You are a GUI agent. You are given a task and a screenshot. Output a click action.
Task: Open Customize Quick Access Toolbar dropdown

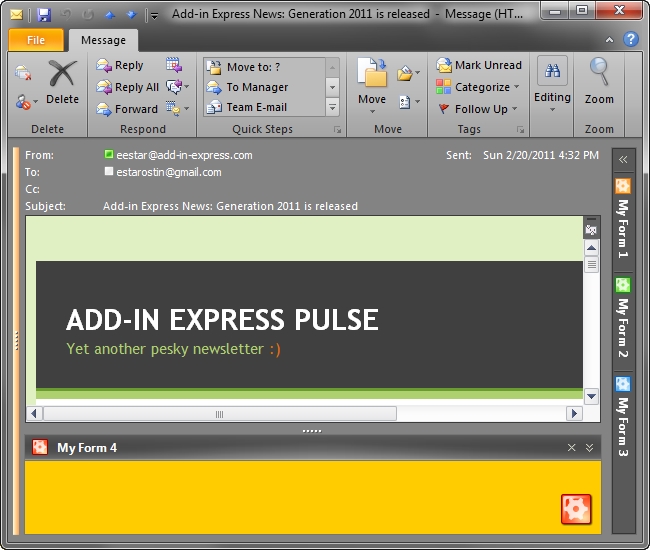pos(154,16)
